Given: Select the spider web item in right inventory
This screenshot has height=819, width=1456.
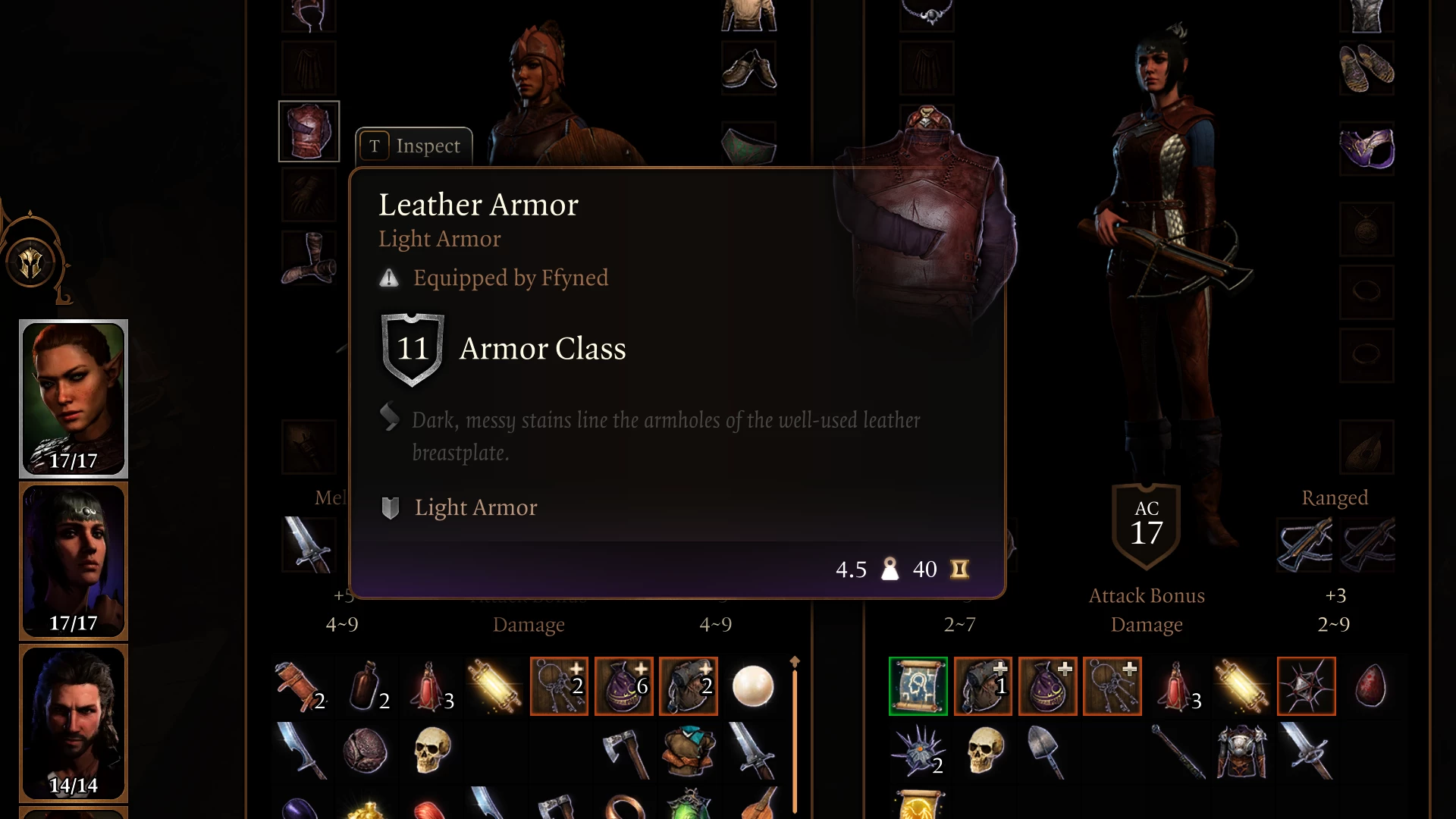Looking at the screenshot, I should pyautogui.click(x=1307, y=687).
